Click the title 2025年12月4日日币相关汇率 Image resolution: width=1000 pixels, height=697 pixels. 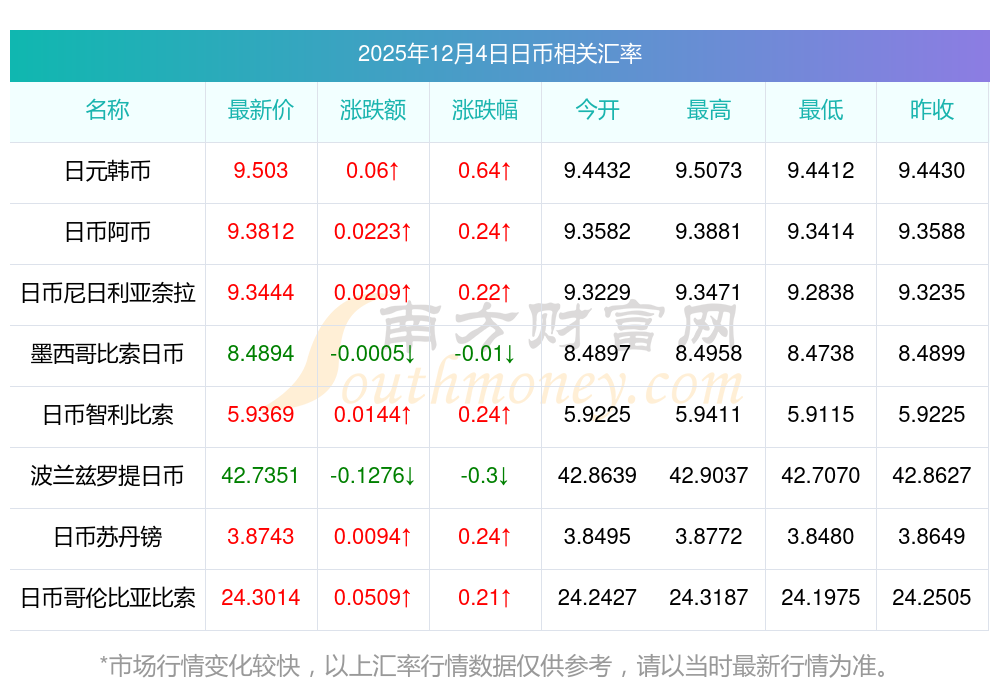click(x=499, y=54)
